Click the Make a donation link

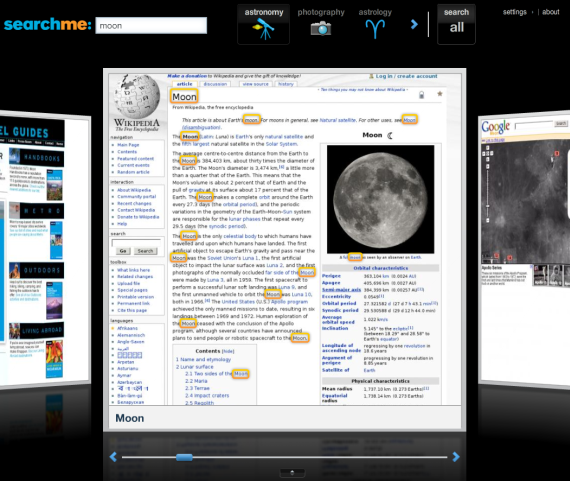click(187, 76)
